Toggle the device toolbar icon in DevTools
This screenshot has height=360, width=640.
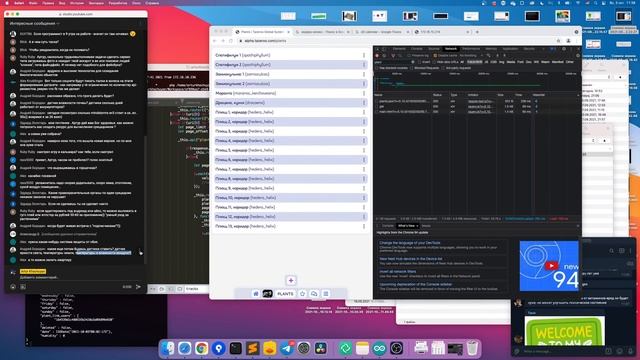pos(384,49)
